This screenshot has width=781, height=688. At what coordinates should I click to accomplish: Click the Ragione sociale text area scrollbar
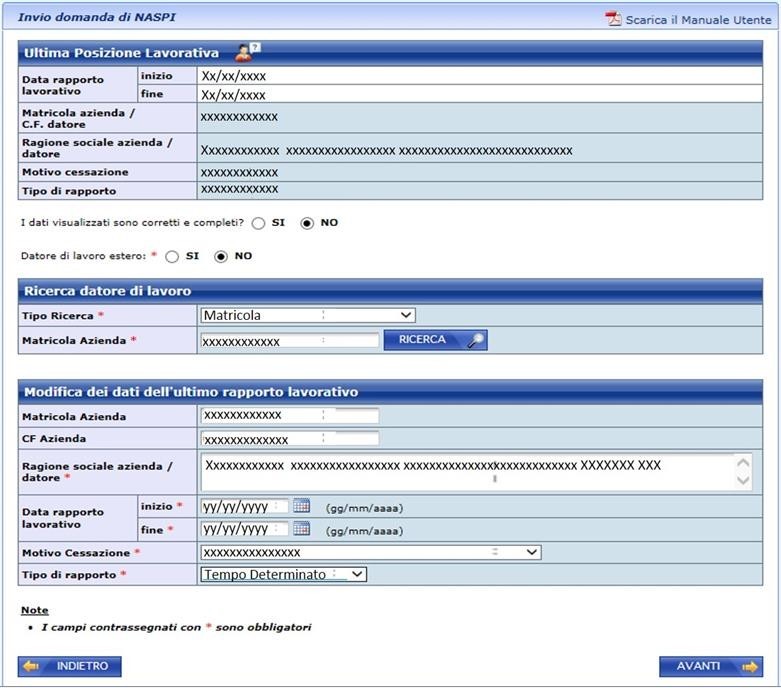coord(743,472)
